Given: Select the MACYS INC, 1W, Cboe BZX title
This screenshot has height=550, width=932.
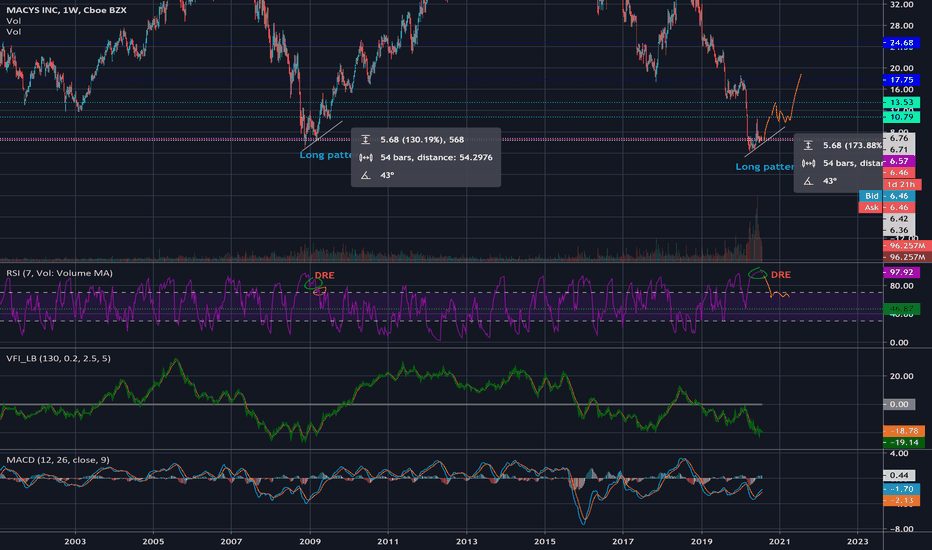Looking at the screenshot, I should 66,10.
